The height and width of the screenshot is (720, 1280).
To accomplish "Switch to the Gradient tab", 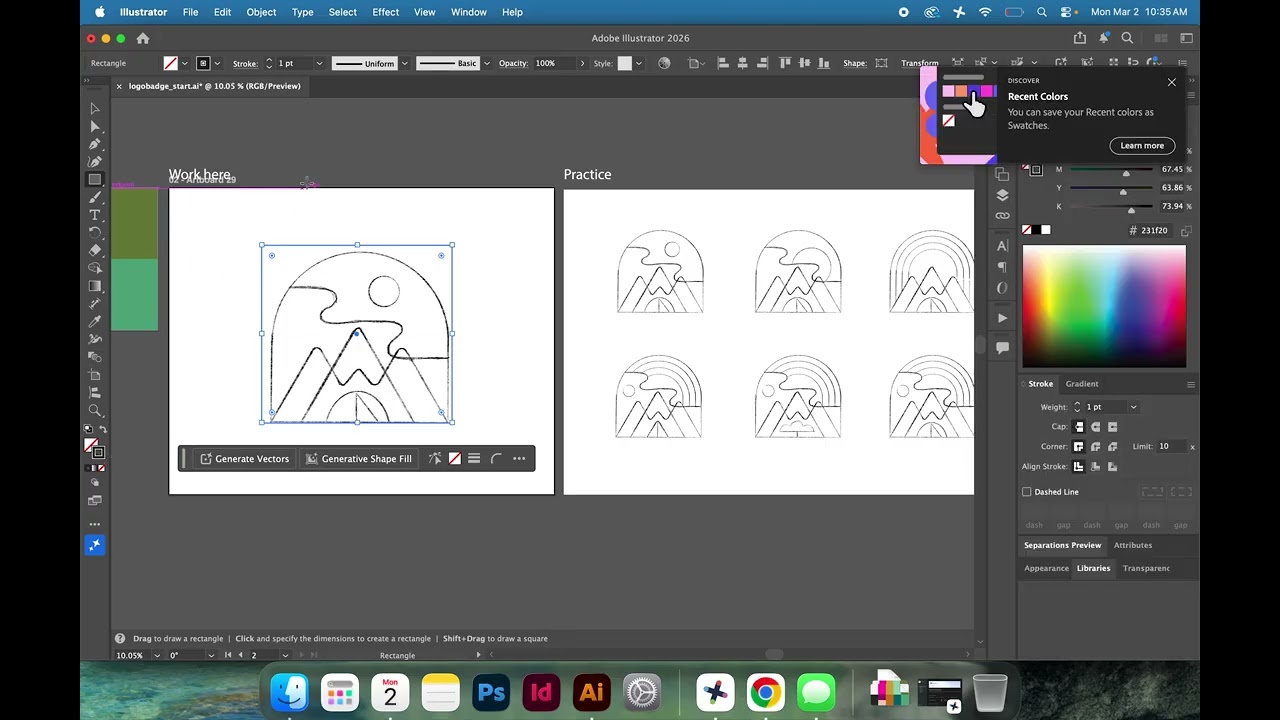I will (x=1081, y=384).
